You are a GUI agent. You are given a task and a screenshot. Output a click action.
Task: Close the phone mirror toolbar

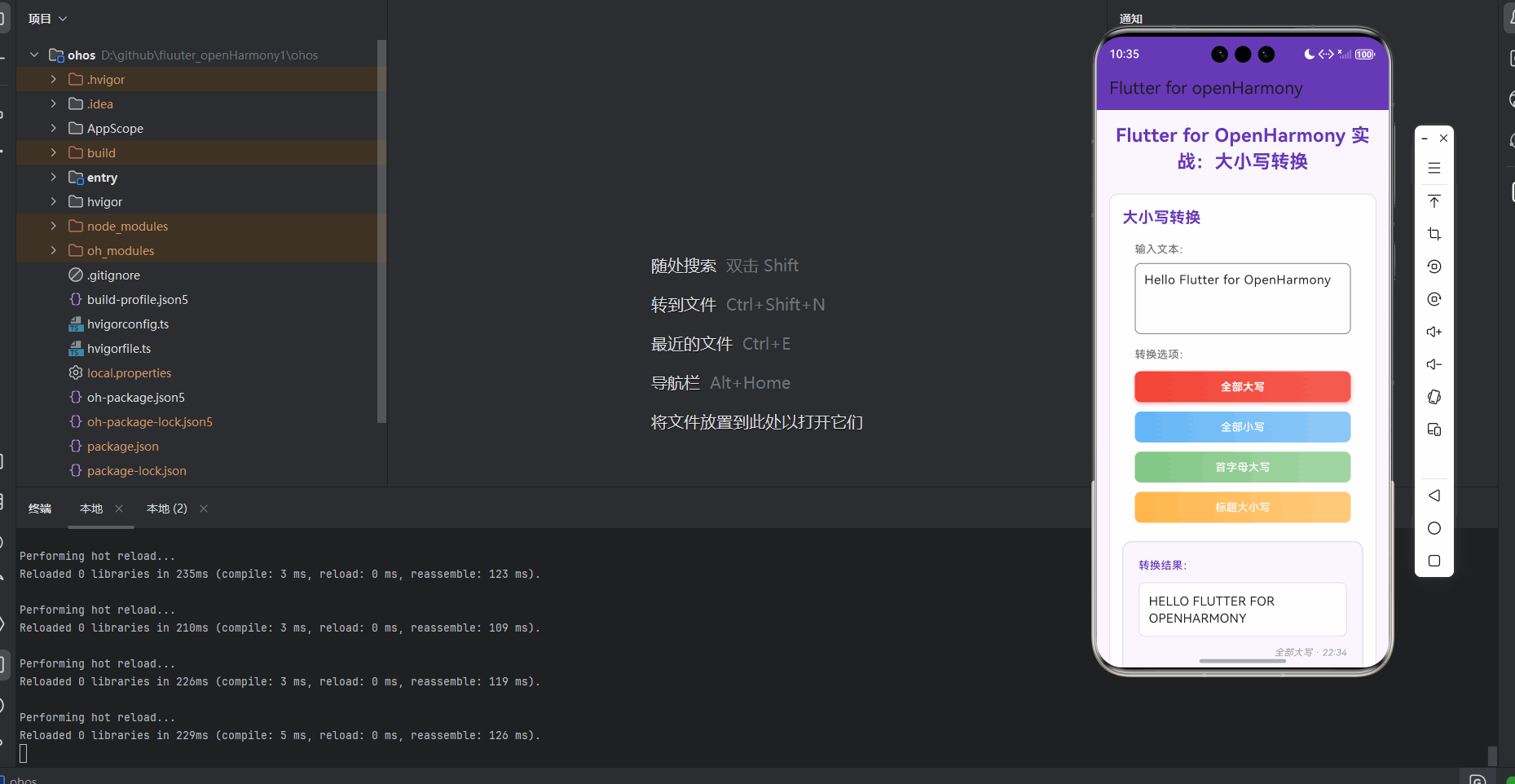point(1443,139)
